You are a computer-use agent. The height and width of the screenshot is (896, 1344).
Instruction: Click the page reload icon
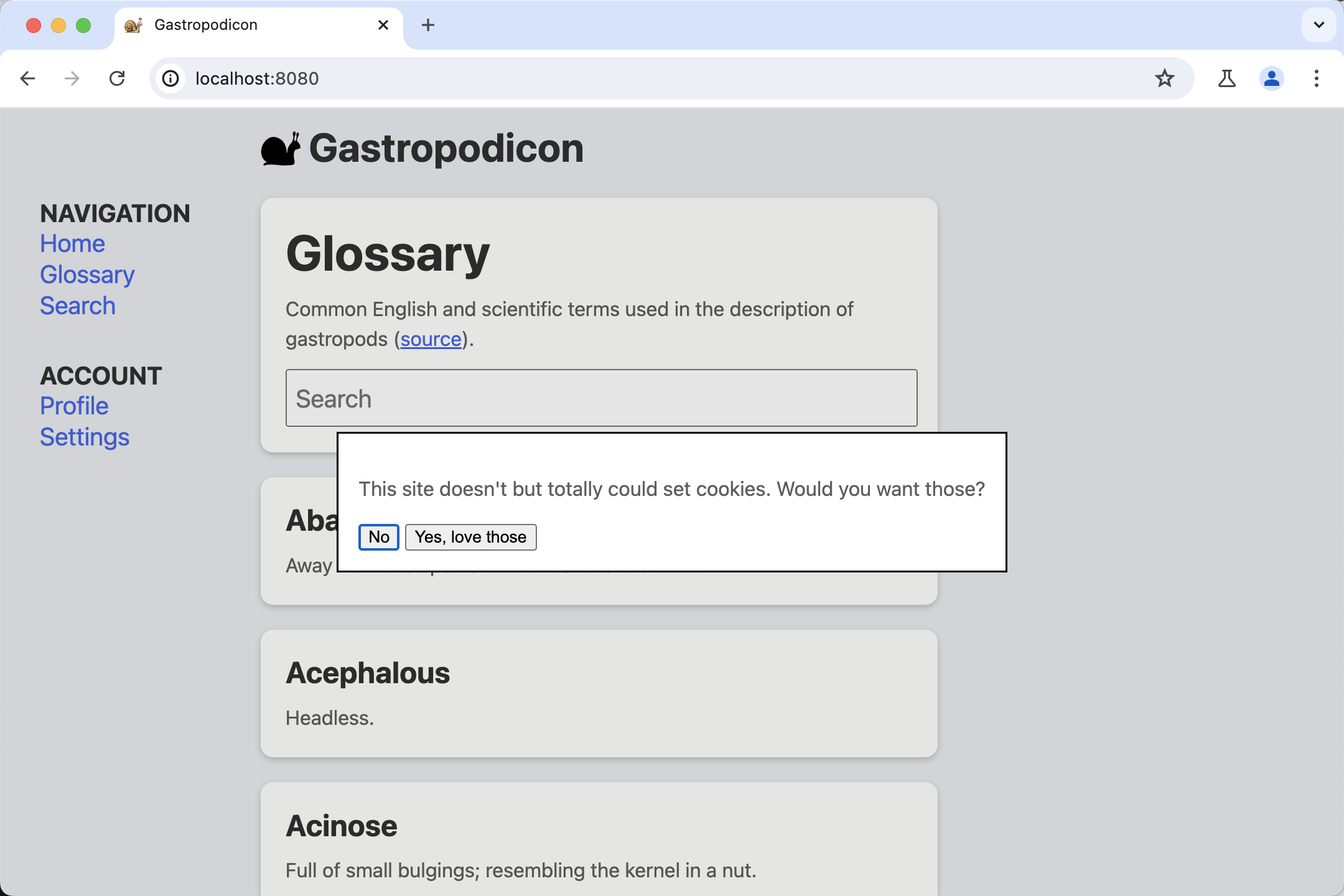point(117,78)
